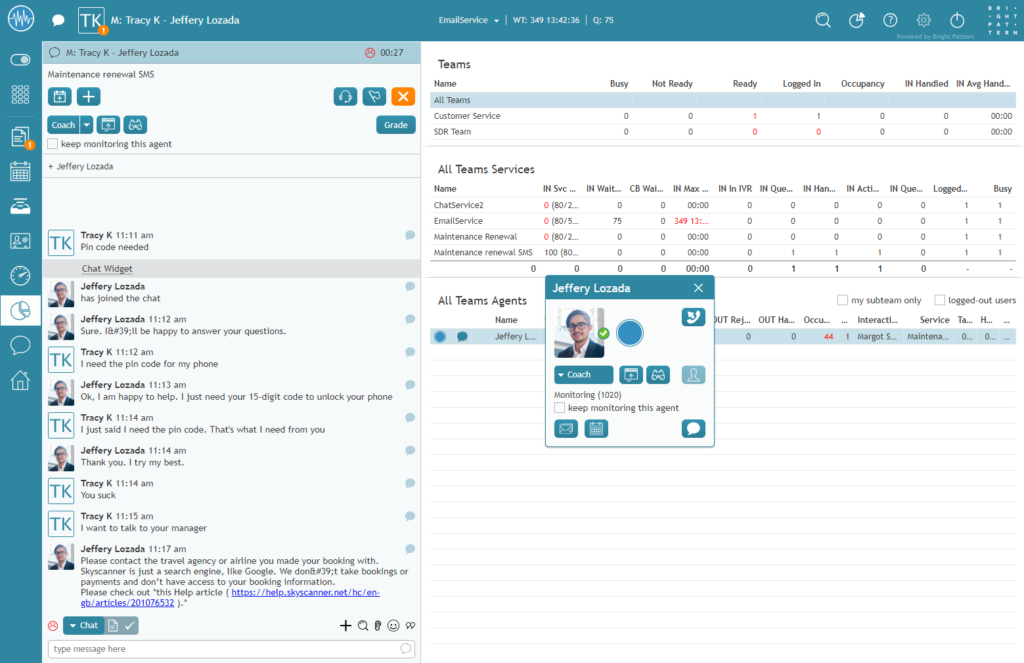1024x663 pixels.
Task: Open the calendar scheduling icon in Jeffery's popup
Action: click(596, 428)
